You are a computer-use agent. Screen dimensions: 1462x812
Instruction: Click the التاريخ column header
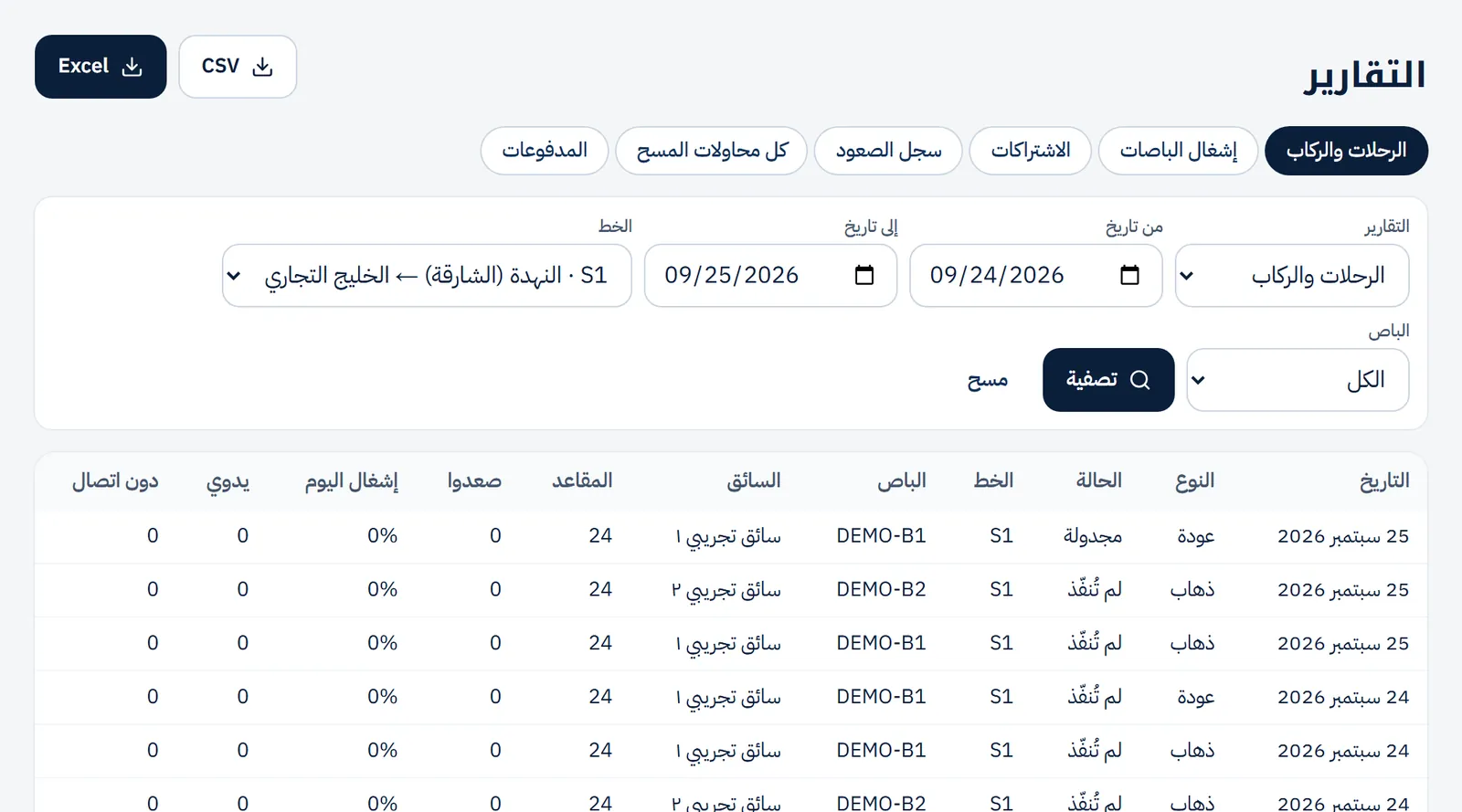pyautogui.click(x=1384, y=481)
